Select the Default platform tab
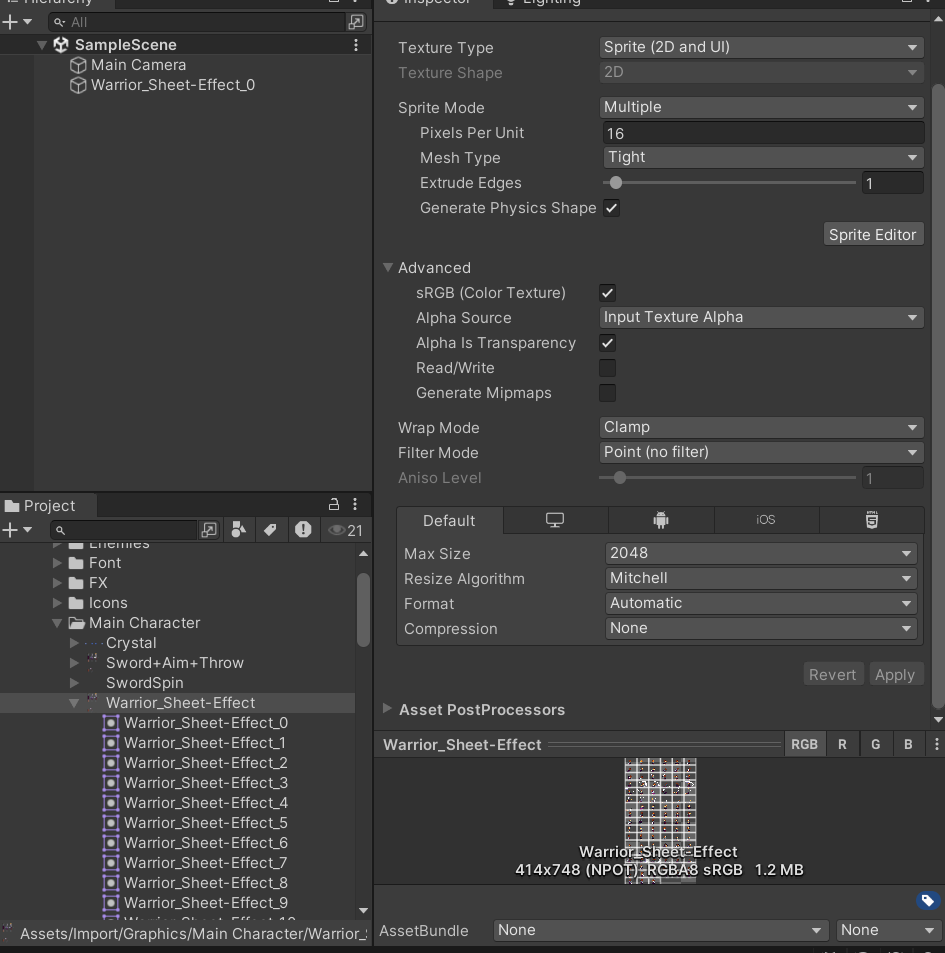The width and height of the screenshot is (945, 953). pos(450,521)
